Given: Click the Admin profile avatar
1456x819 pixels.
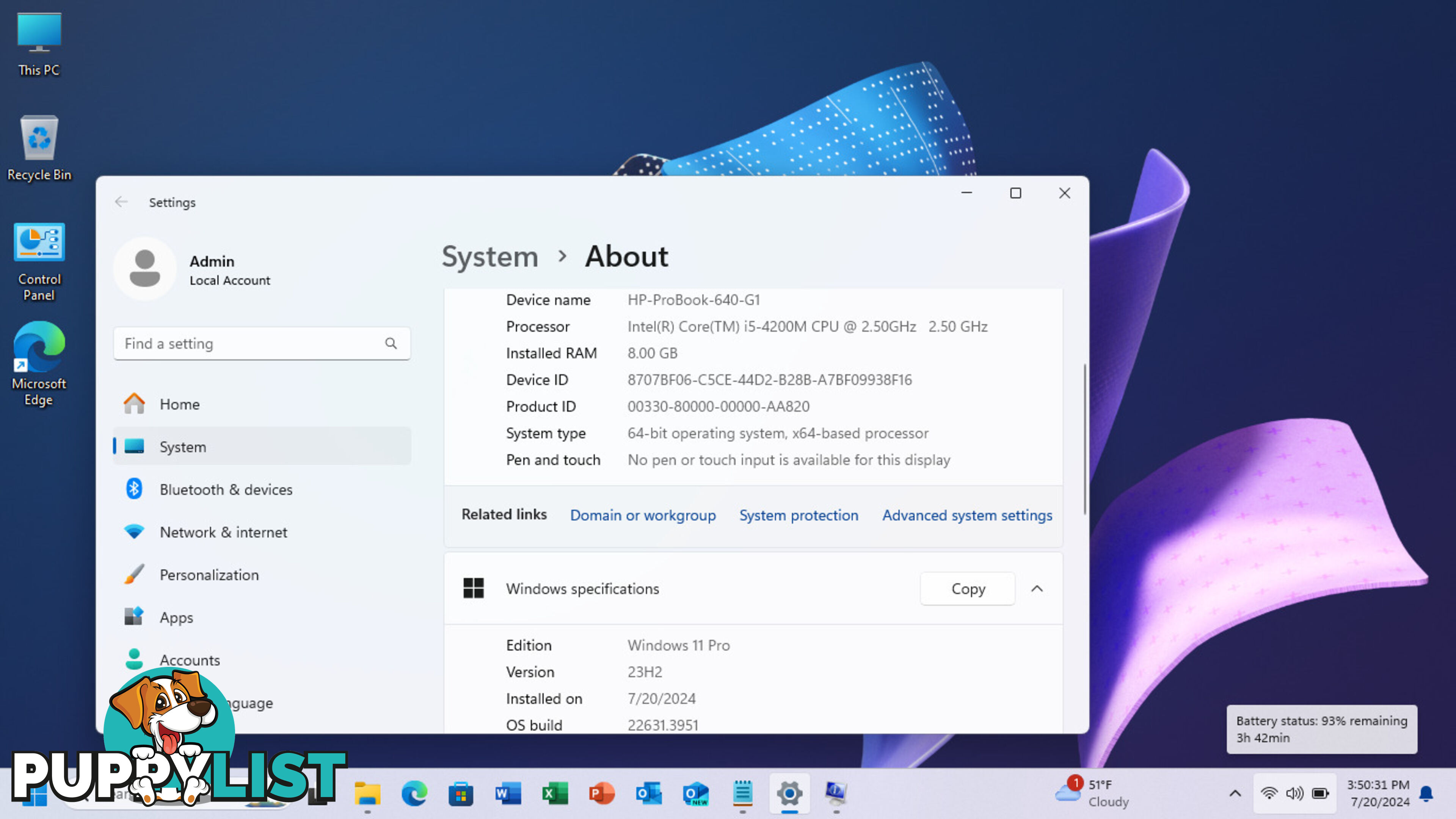Looking at the screenshot, I should point(145,269).
